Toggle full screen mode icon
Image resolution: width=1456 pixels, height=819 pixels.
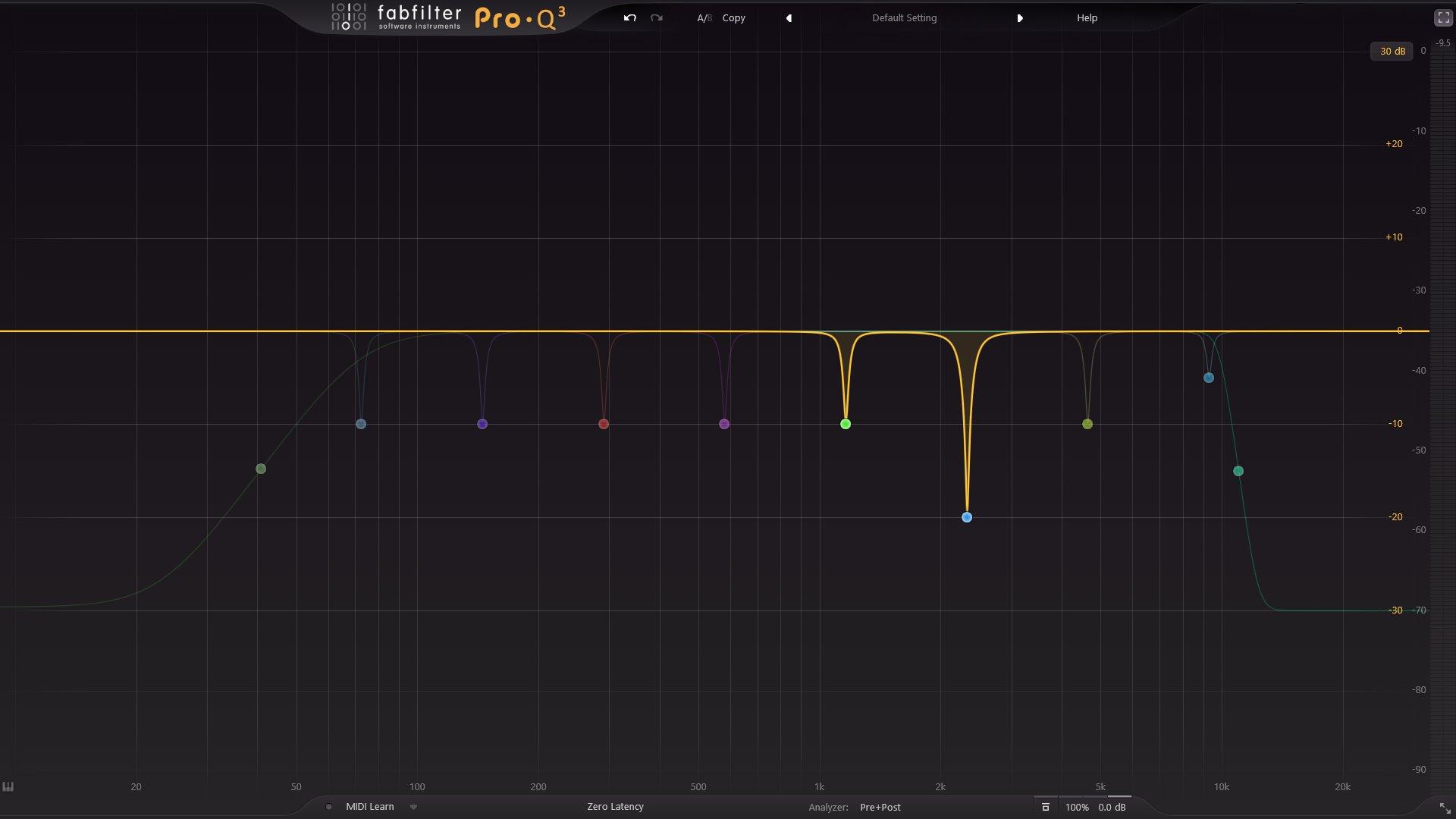pos(1443,18)
